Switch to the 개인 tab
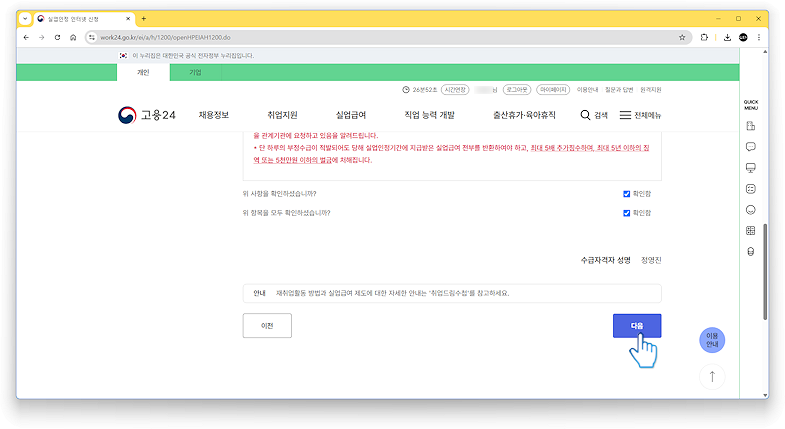This screenshot has width=785, height=429. click(x=143, y=72)
